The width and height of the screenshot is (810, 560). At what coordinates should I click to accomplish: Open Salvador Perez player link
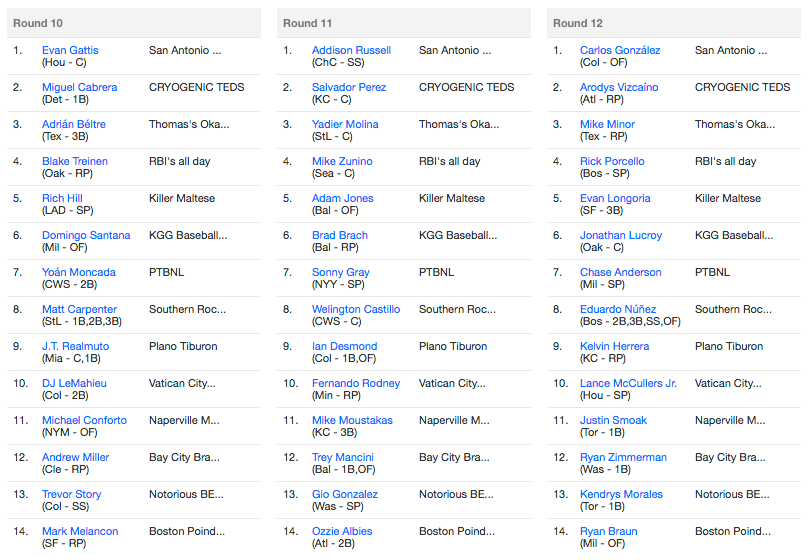[349, 87]
